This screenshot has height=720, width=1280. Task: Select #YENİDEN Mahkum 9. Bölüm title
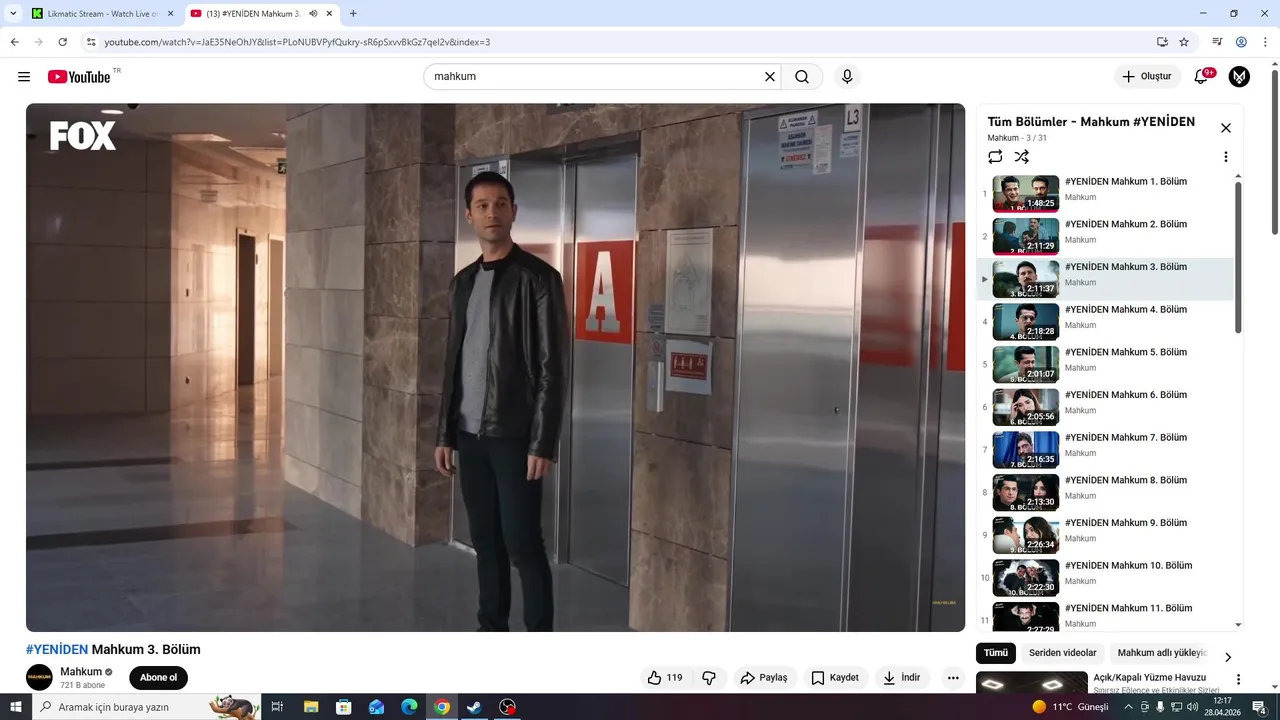(x=1126, y=523)
